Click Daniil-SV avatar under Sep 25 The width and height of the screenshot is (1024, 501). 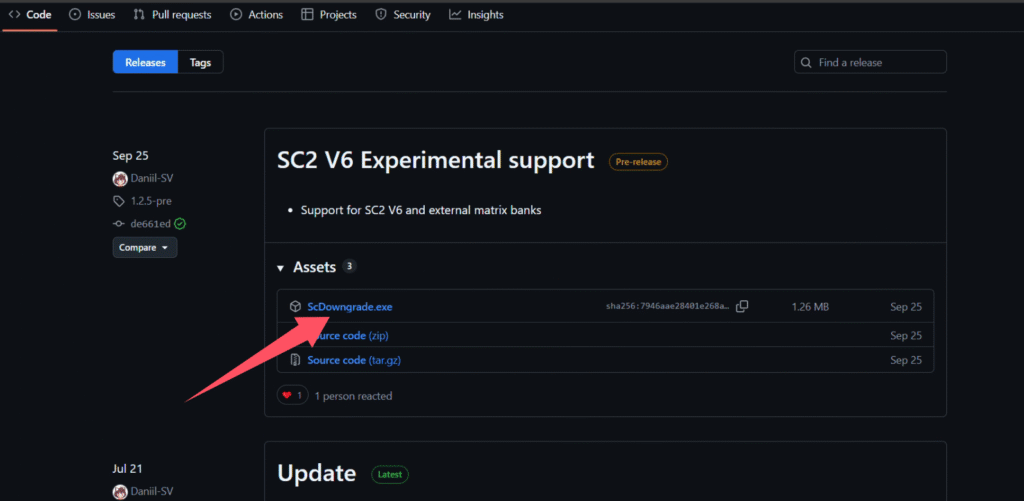pos(120,178)
